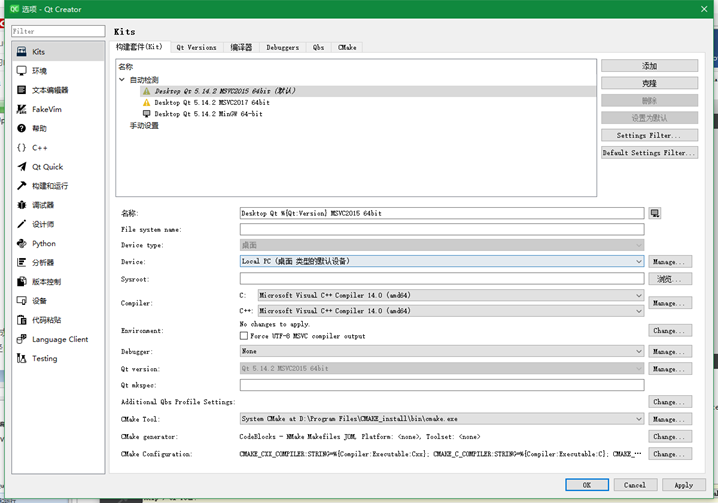
Task: Open the Qt Quick settings category
Action: [x=58, y=167]
